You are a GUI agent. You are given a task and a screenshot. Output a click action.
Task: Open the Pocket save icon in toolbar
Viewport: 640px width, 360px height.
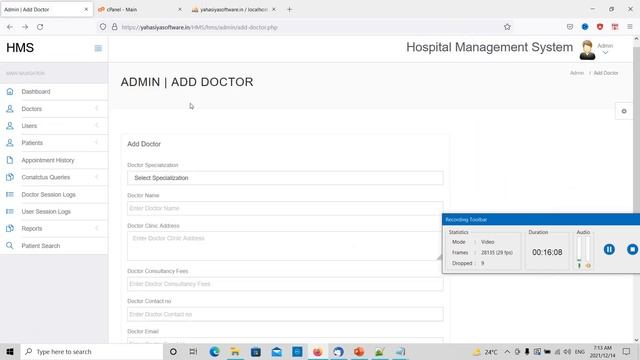(570, 27)
